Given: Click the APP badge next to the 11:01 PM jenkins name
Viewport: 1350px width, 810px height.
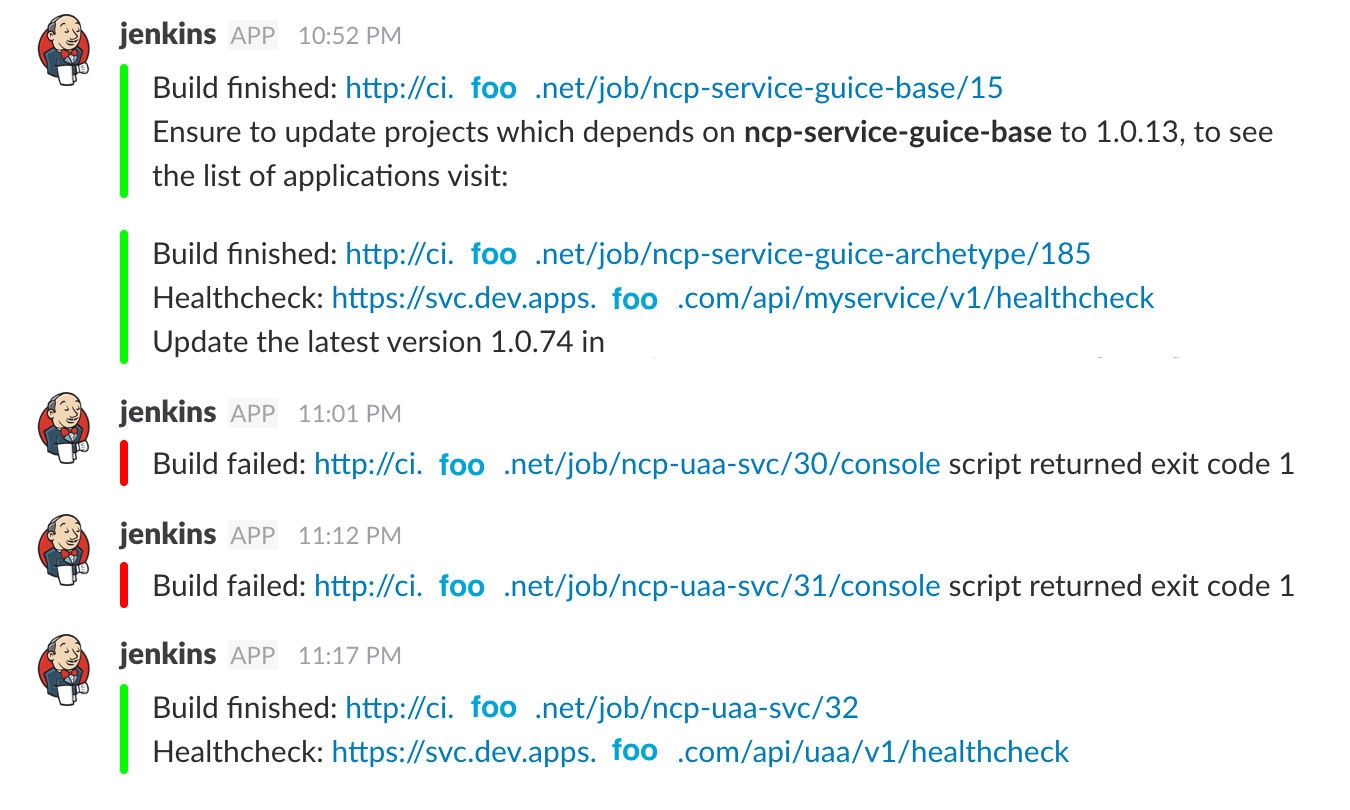Looking at the screenshot, I should pos(252,412).
